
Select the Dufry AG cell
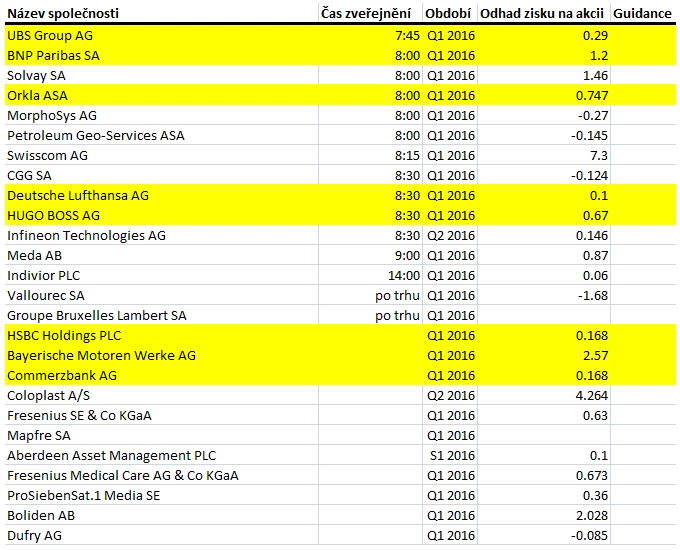click(x=35, y=535)
